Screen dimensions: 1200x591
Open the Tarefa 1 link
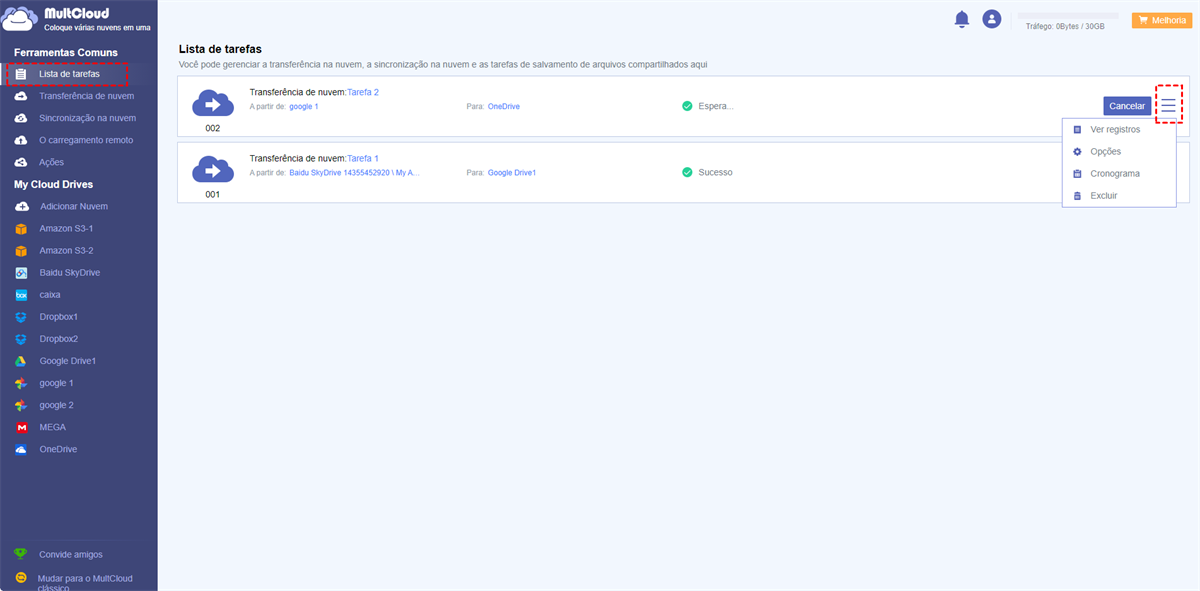(x=363, y=158)
